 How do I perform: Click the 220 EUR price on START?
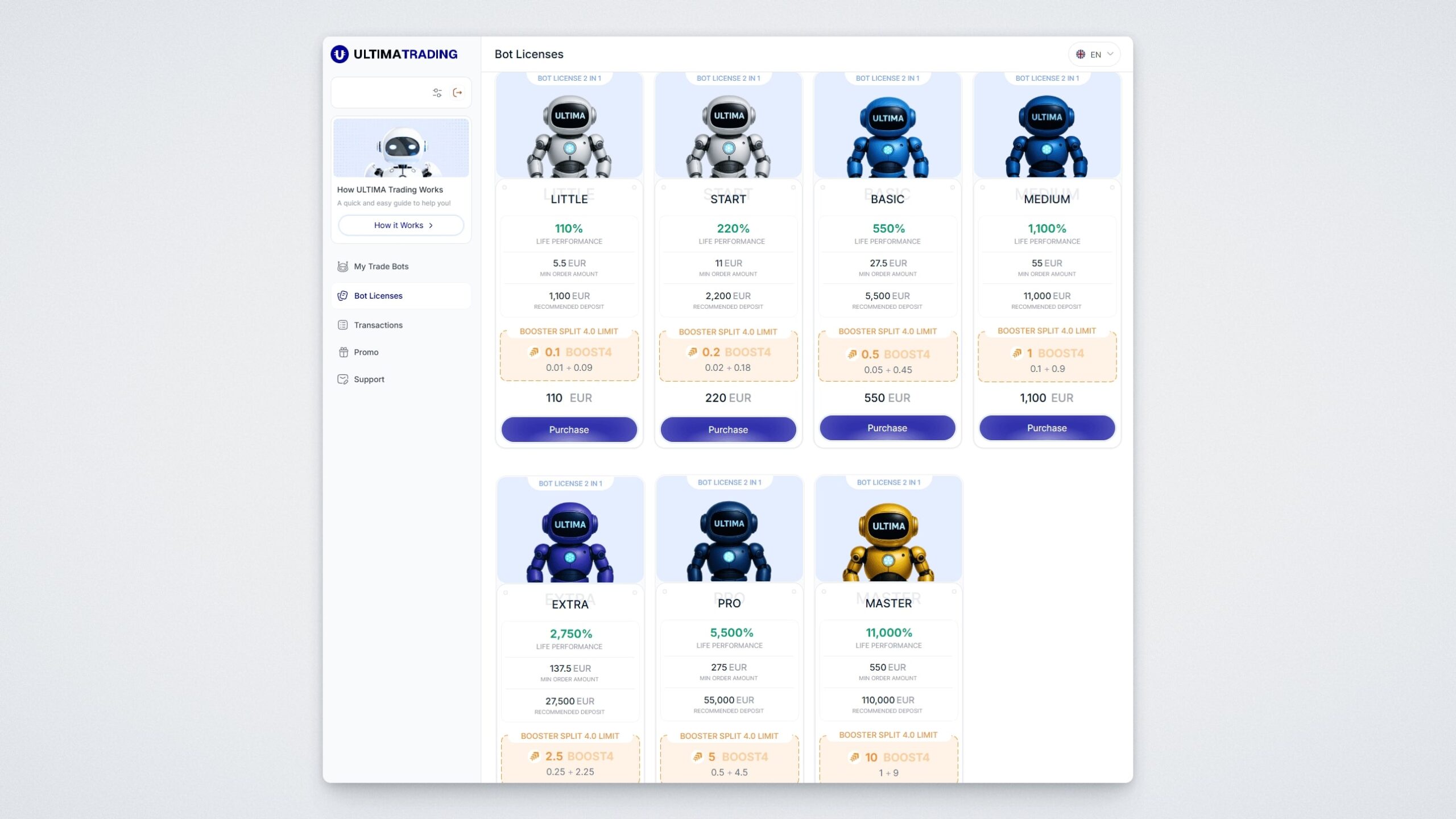[728, 398]
